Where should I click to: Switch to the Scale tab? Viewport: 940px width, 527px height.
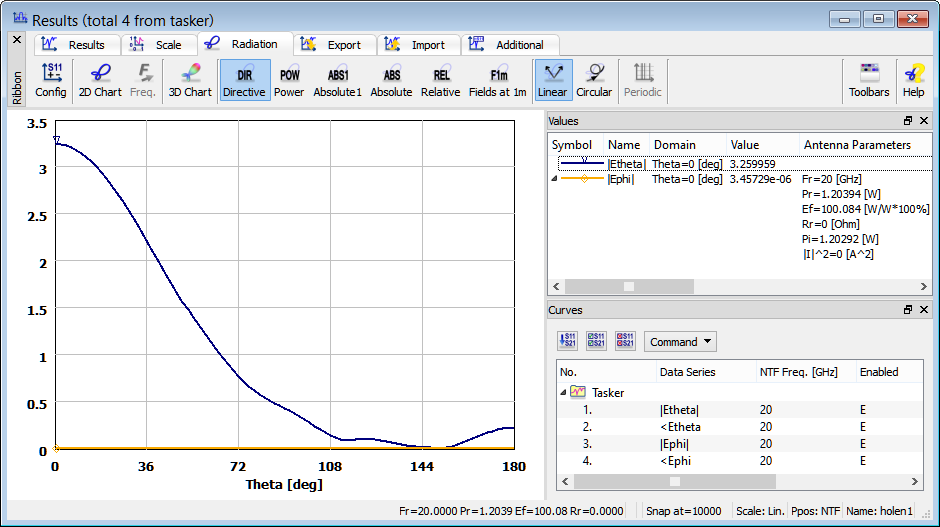tap(159, 45)
